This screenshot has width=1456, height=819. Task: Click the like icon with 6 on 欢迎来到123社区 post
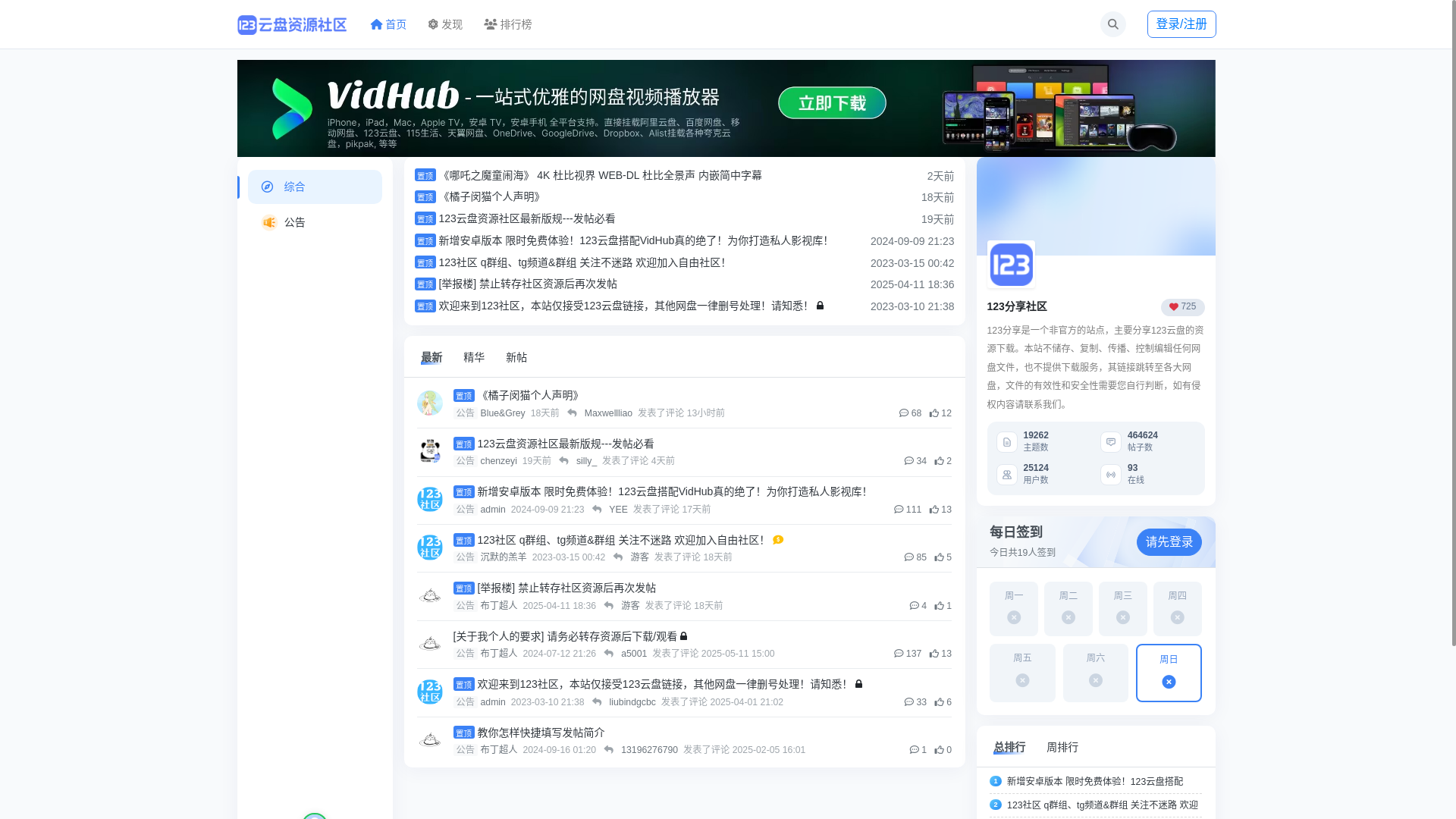click(939, 702)
